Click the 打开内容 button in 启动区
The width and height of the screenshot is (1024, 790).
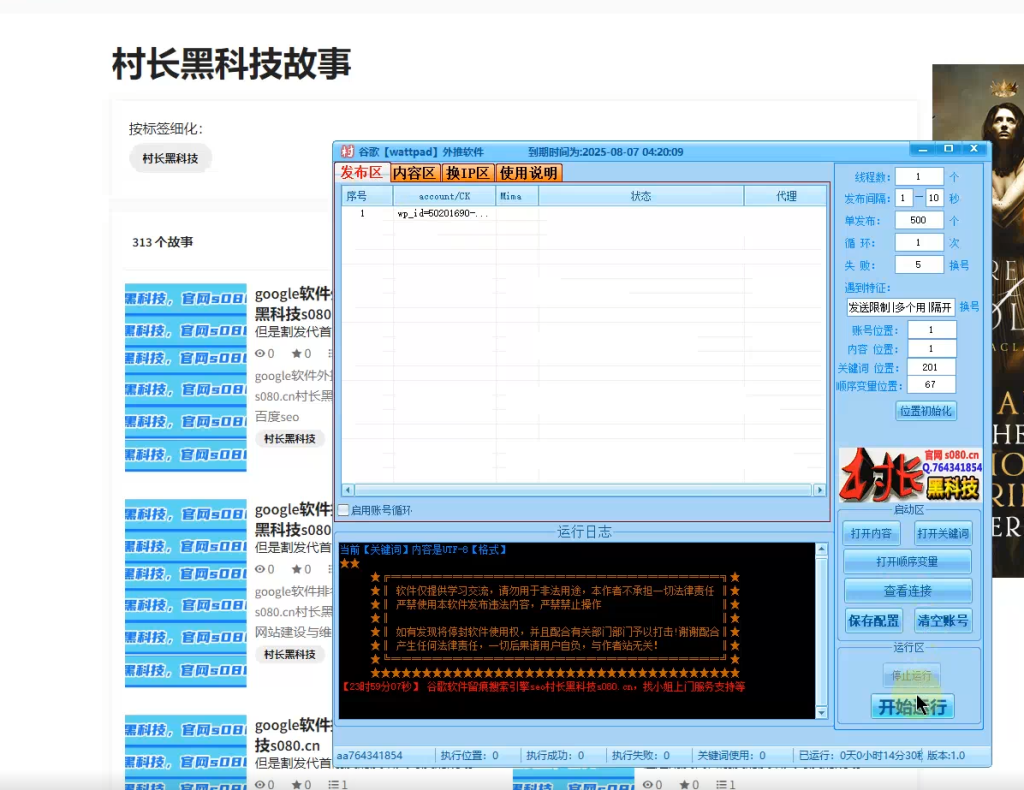872,532
